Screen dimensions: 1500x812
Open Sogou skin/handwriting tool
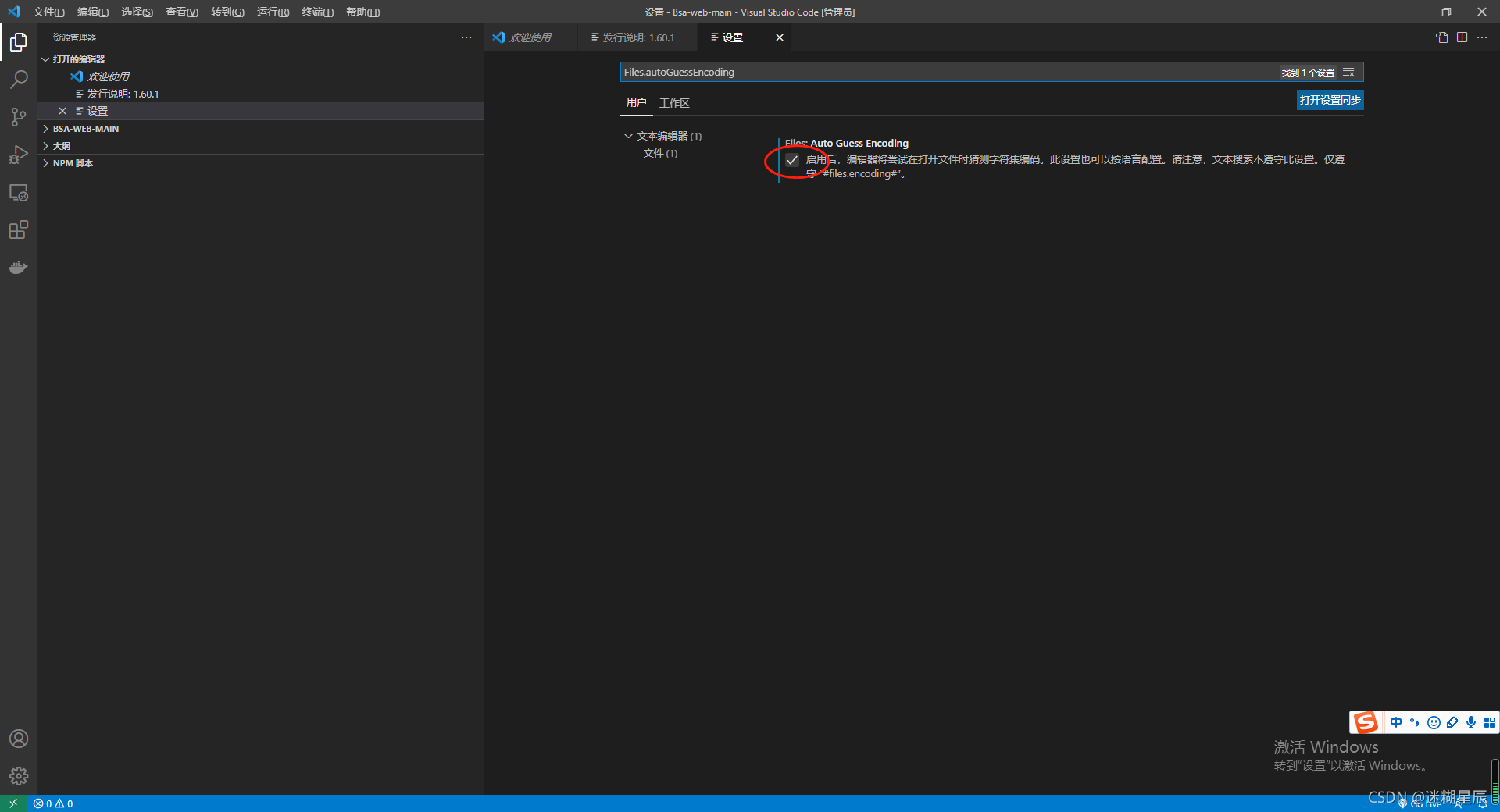point(1452,722)
